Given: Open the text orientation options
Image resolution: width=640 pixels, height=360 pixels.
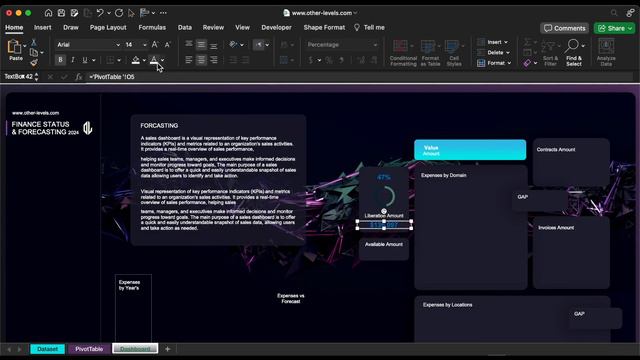Looking at the screenshot, I should click(x=234, y=44).
